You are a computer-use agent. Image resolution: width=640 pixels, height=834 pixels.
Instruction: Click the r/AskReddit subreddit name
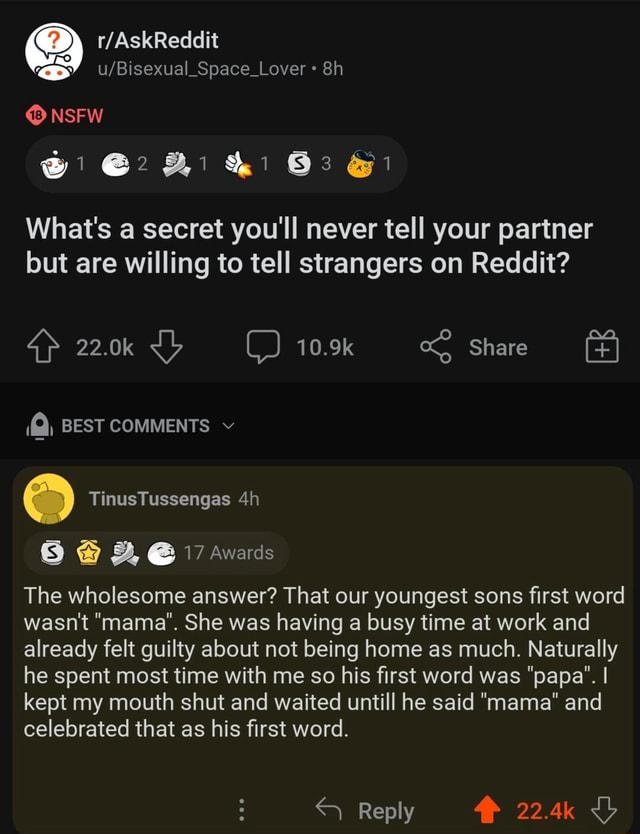point(159,40)
